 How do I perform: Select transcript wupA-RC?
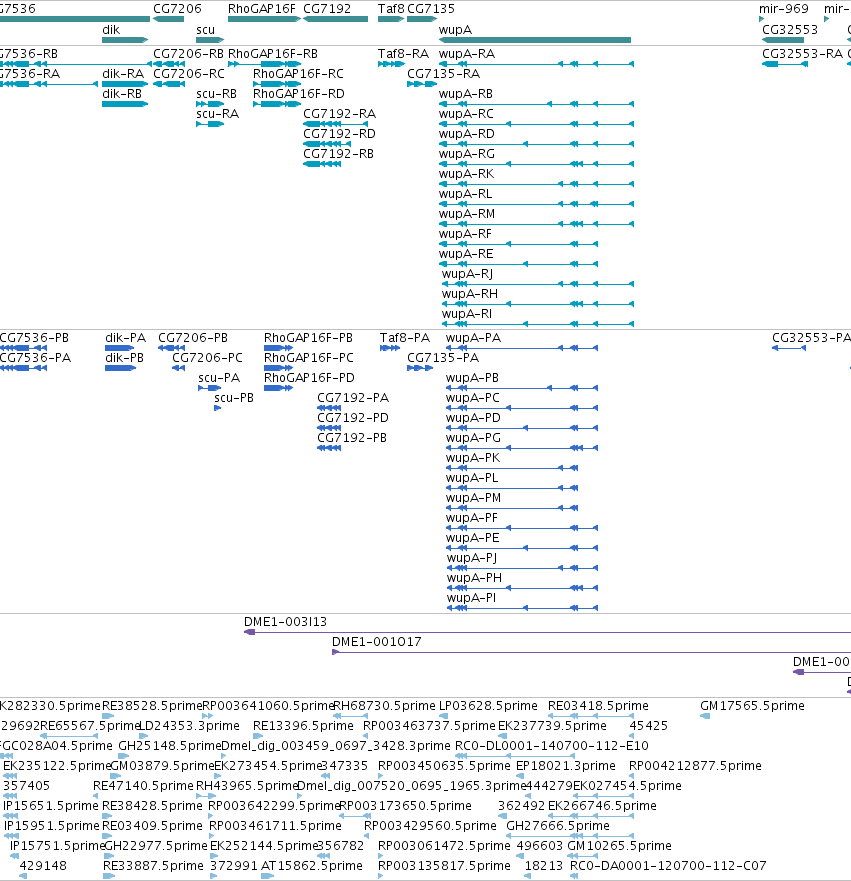click(536, 124)
